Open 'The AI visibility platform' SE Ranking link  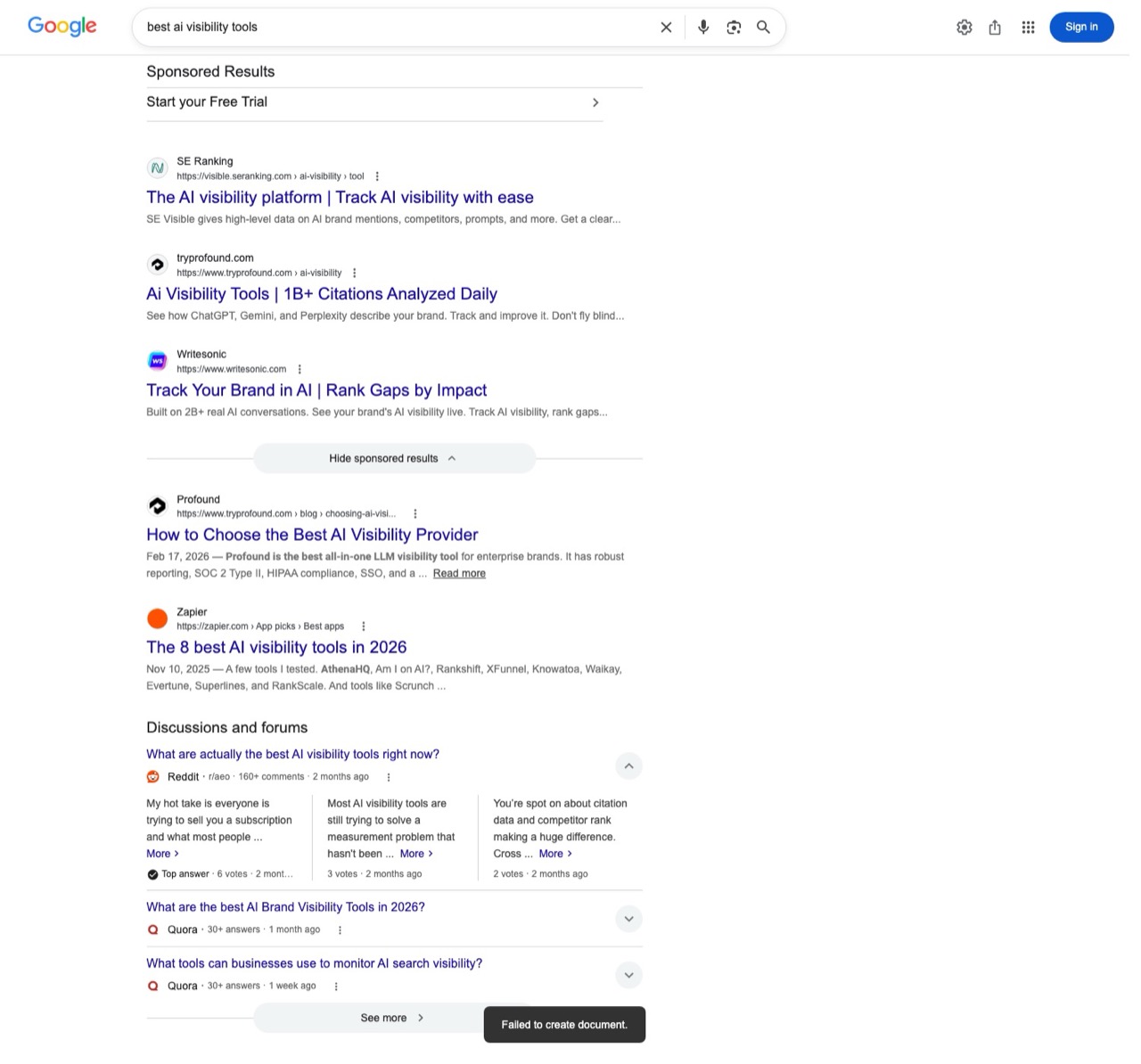(340, 198)
